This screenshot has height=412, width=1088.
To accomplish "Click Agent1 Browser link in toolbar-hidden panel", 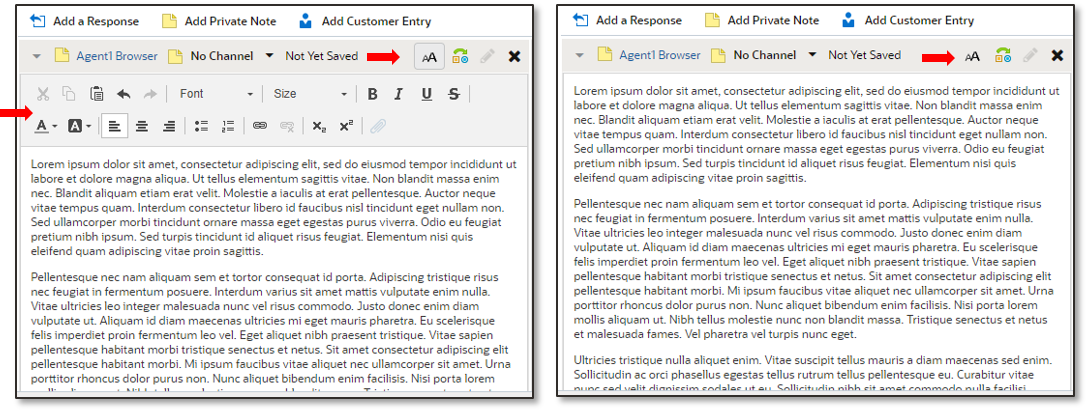I will pyautogui.click(x=659, y=55).
